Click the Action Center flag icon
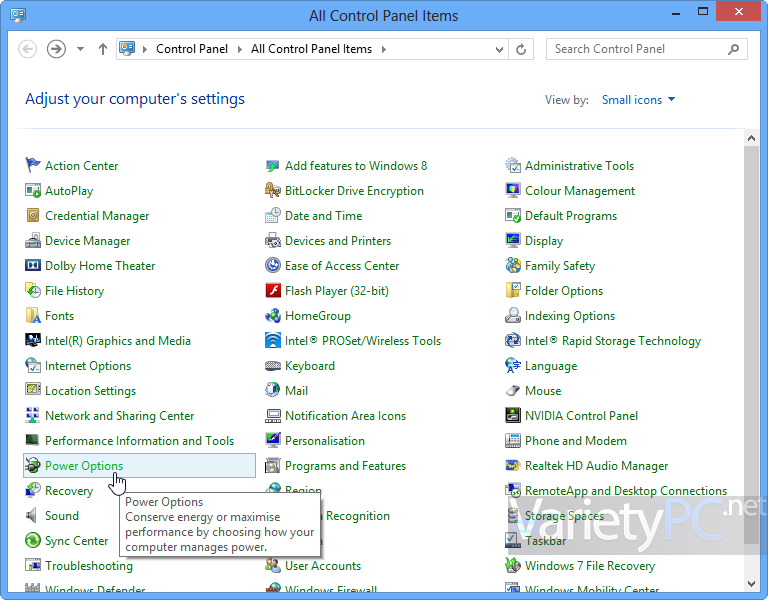Image resolution: width=768 pixels, height=600 pixels. pyautogui.click(x=33, y=166)
